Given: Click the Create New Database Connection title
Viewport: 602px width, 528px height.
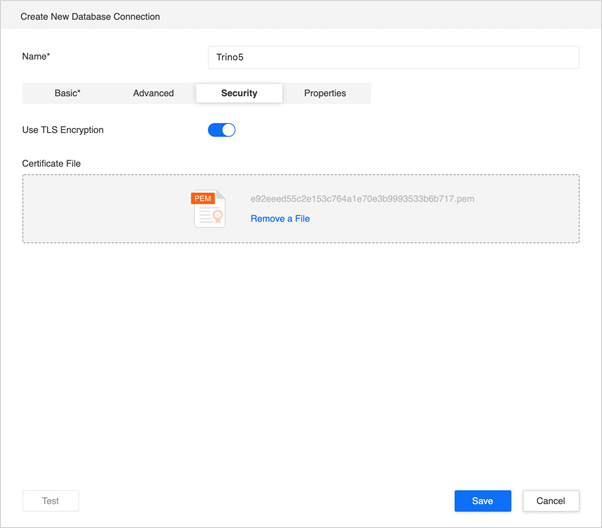Looking at the screenshot, I should pyautogui.click(x=90, y=17).
